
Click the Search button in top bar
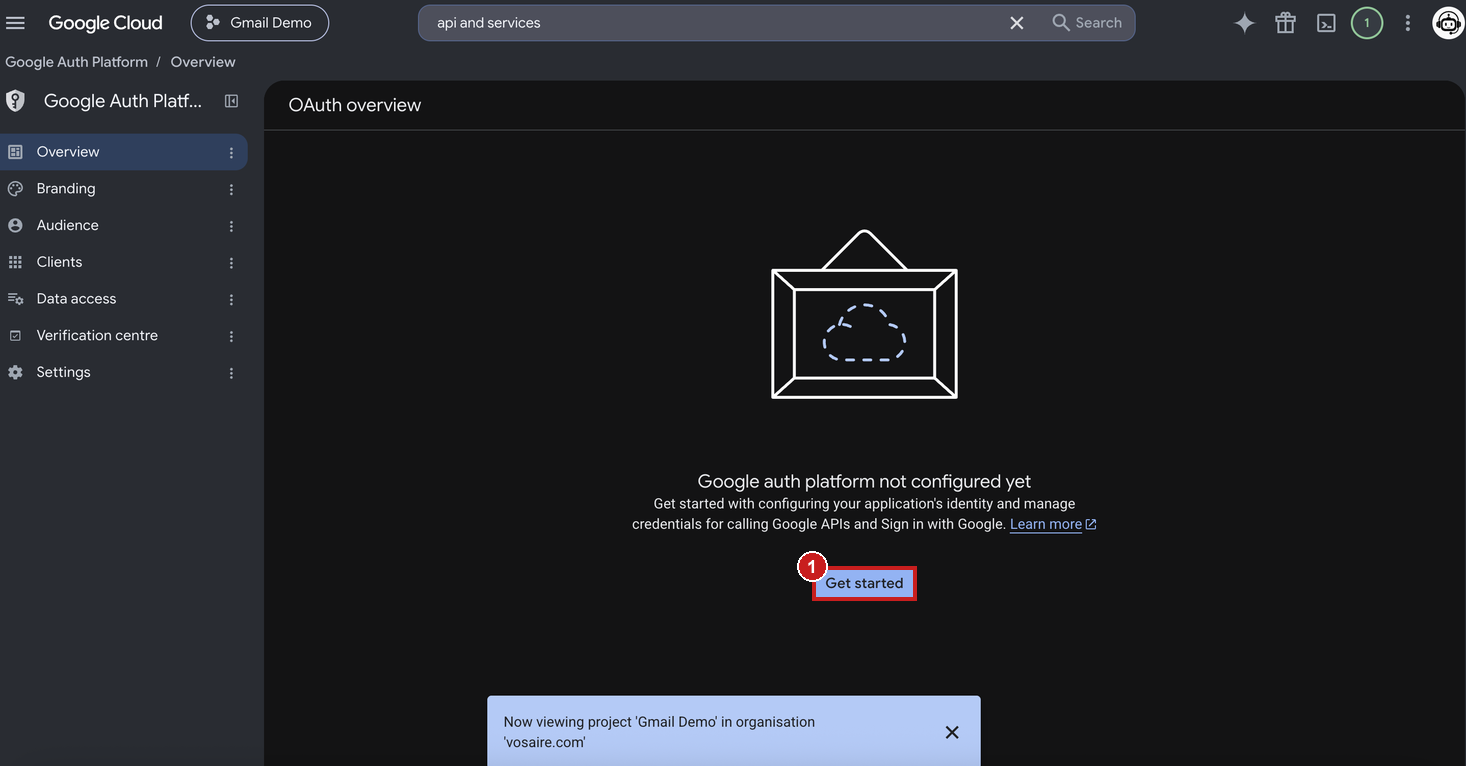(x=1088, y=23)
